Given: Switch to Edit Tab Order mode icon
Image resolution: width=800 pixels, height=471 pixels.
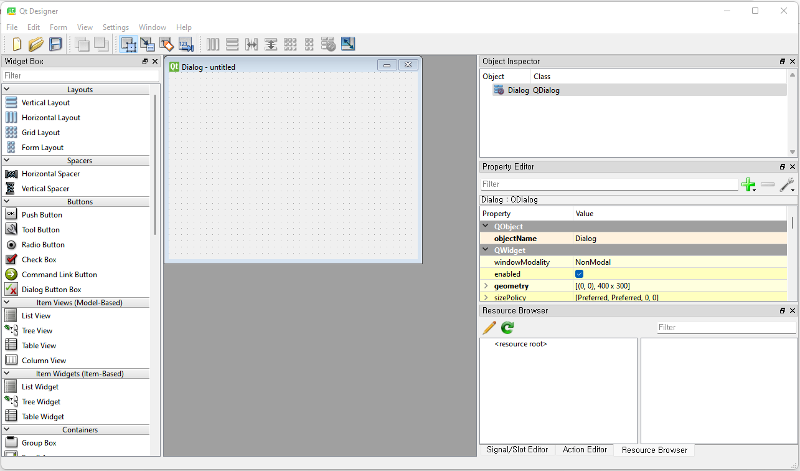Looking at the screenshot, I should point(186,44).
